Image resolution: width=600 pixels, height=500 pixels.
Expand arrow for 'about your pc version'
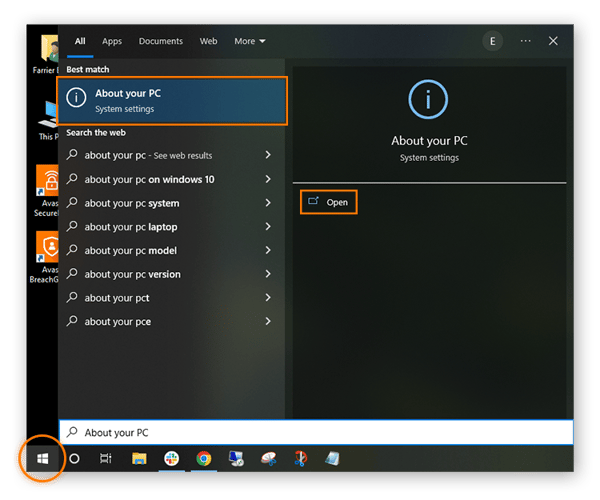[x=268, y=274]
